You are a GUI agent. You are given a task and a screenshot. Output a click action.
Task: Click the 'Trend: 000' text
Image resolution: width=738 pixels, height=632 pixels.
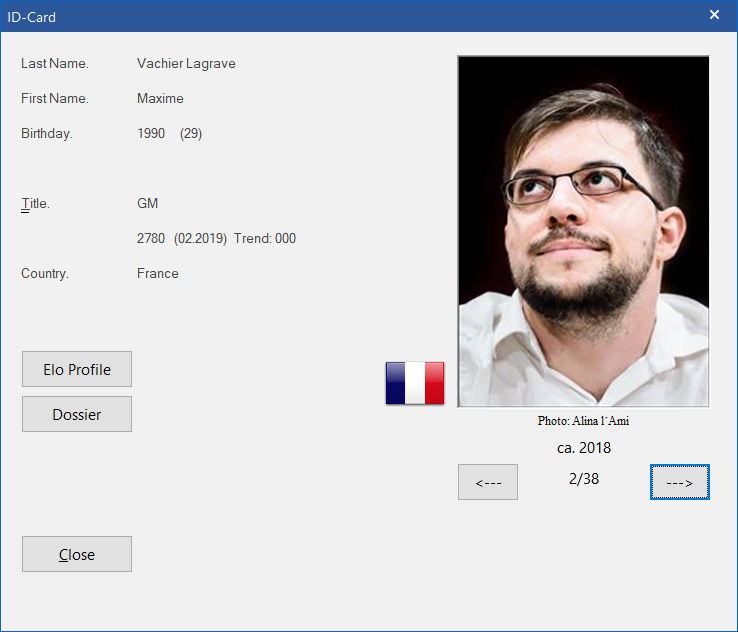tap(265, 238)
